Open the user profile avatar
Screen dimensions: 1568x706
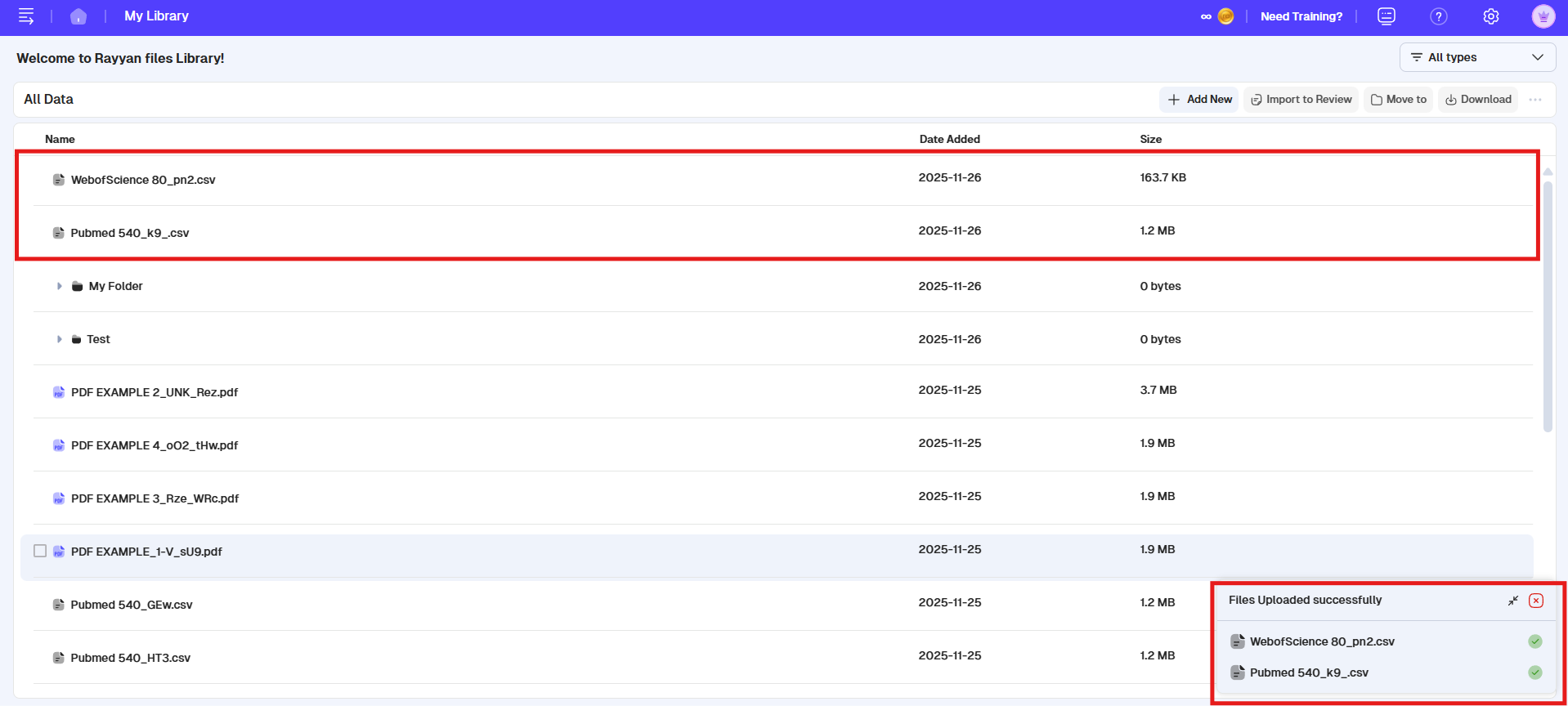pos(1543,16)
